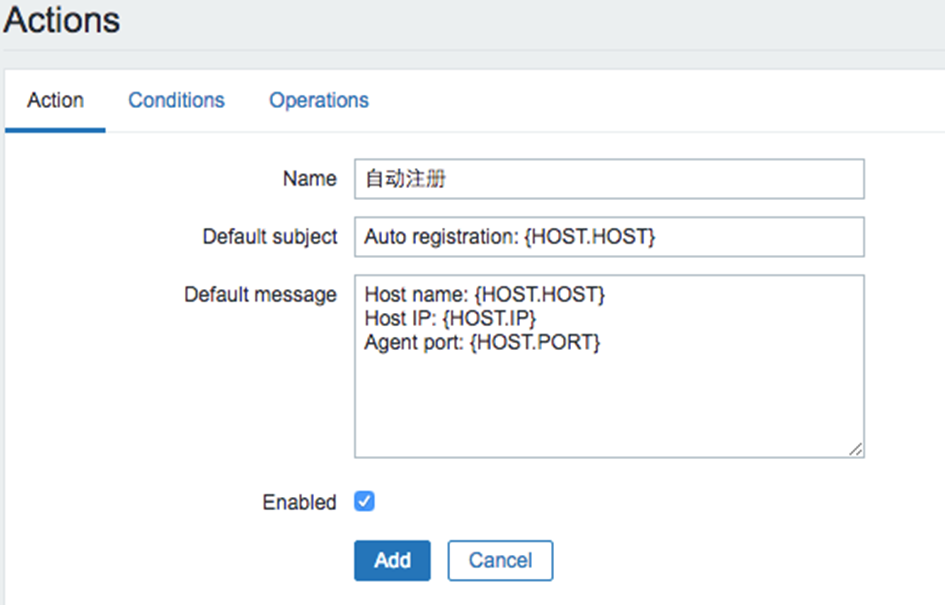The width and height of the screenshot is (945, 605).
Task: Click the Default message label
Action: pyautogui.click(x=260, y=295)
